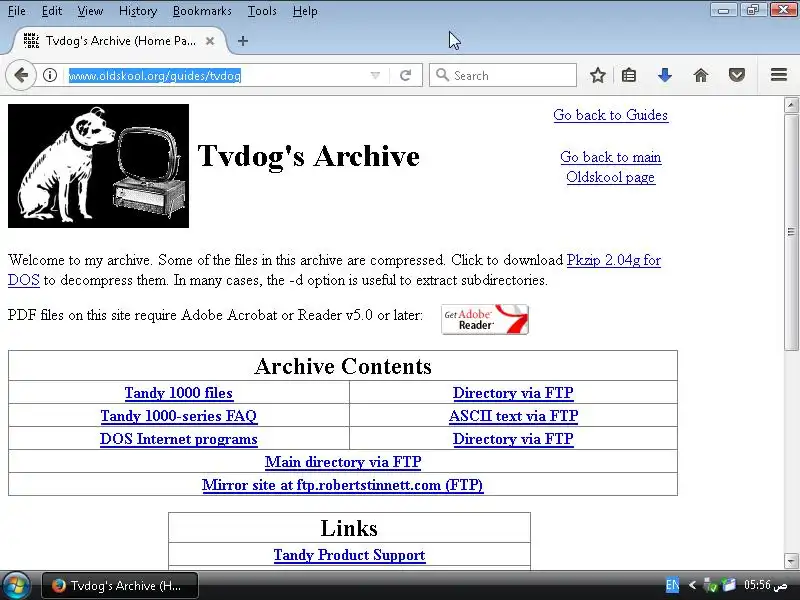This screenshot has height=600, width=800.
Task: Open DOS Internet programs link
Action: tap(179, 439)
